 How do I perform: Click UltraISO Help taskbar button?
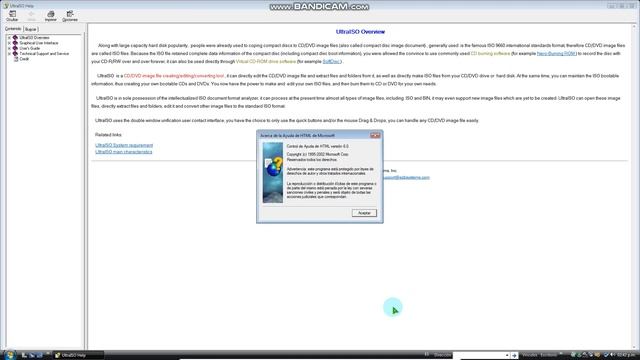(x=78, y=355)
